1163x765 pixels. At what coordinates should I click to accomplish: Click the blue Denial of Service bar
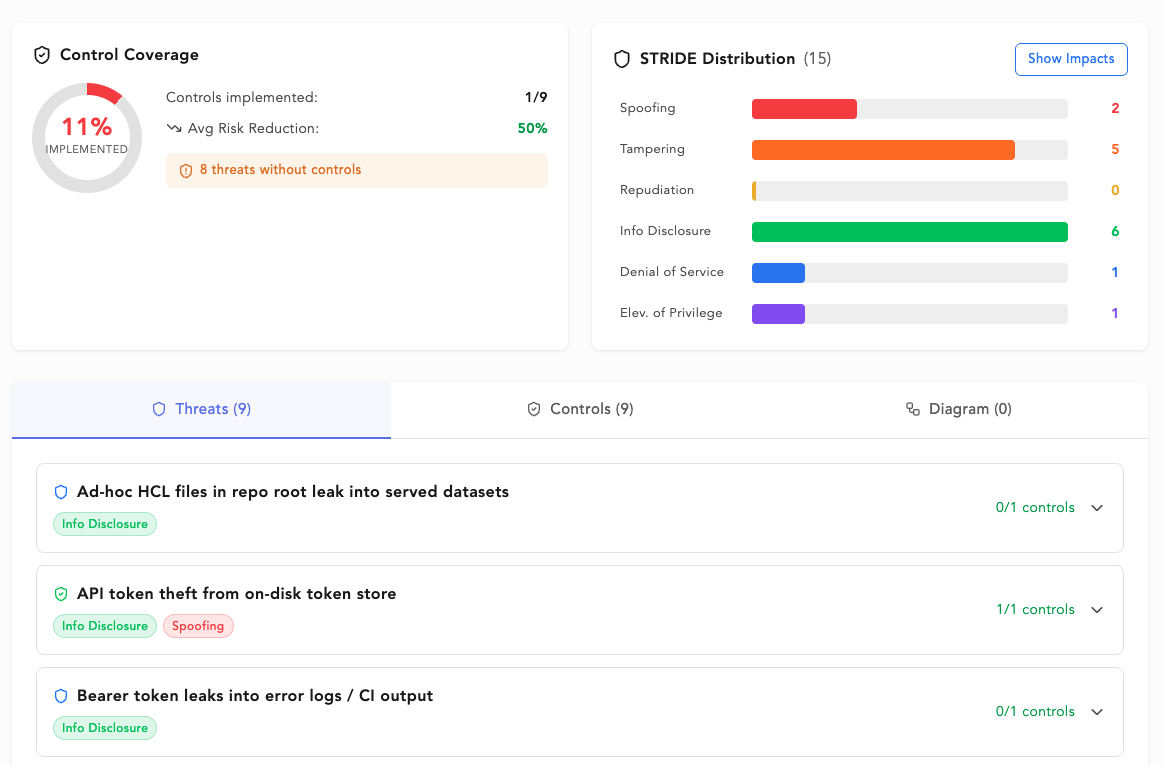tap(778, 273)
